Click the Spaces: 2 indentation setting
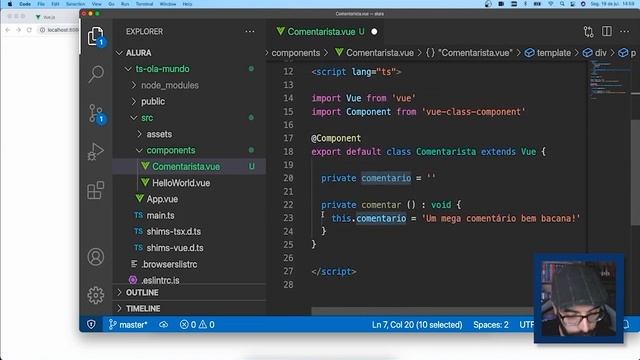 tap(491, 324)
